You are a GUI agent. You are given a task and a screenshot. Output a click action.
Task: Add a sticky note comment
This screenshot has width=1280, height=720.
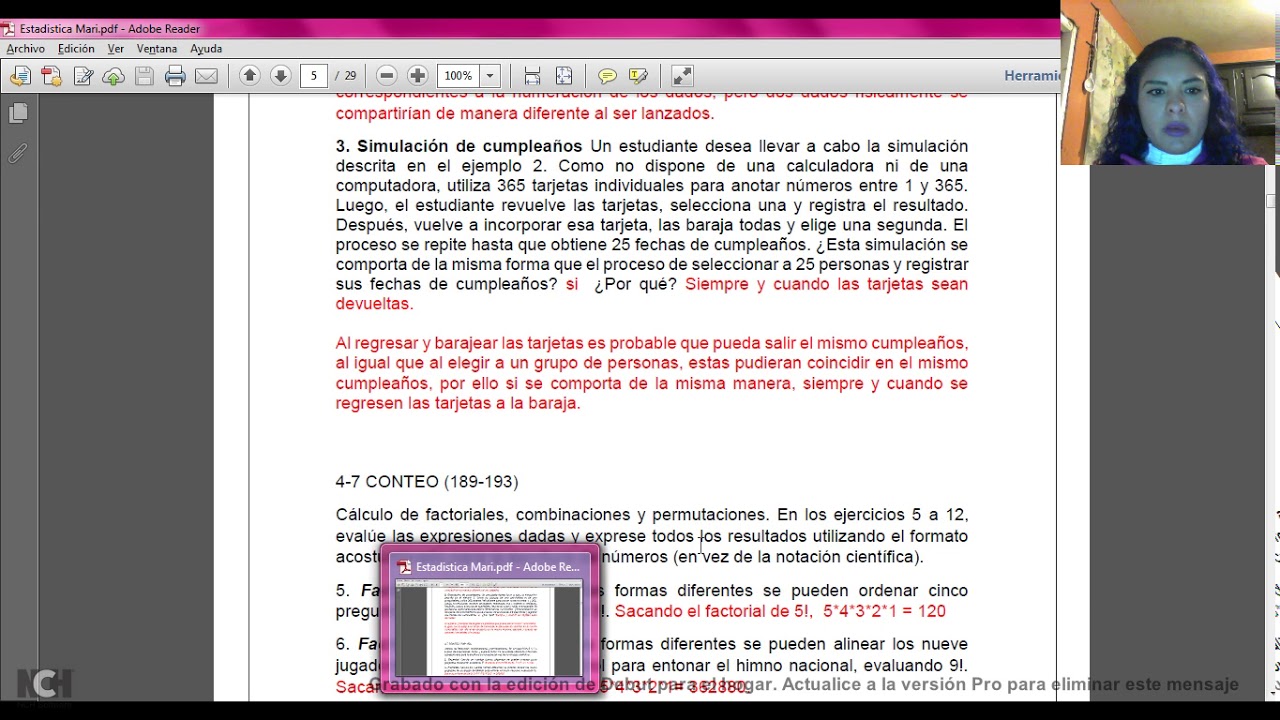tap(607, 76)
